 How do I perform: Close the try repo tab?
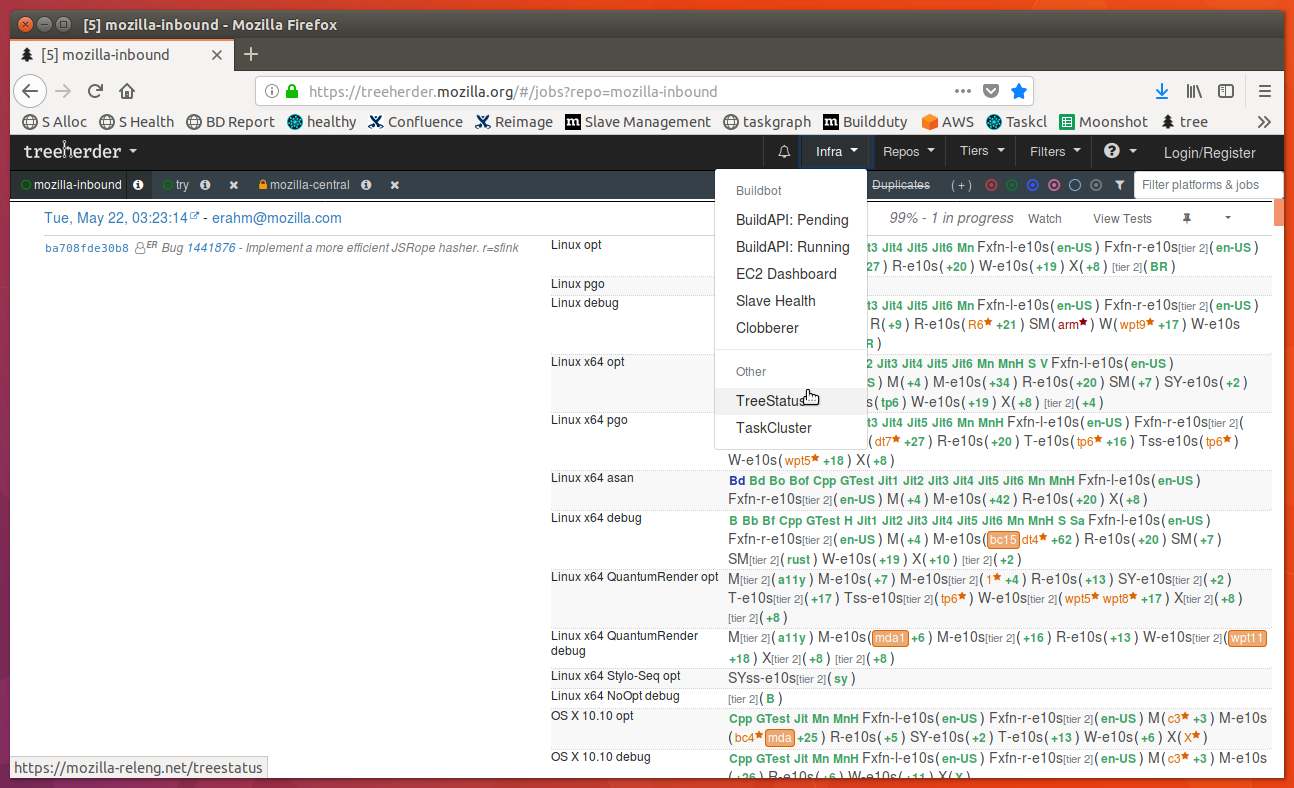(x=233, y=185)
